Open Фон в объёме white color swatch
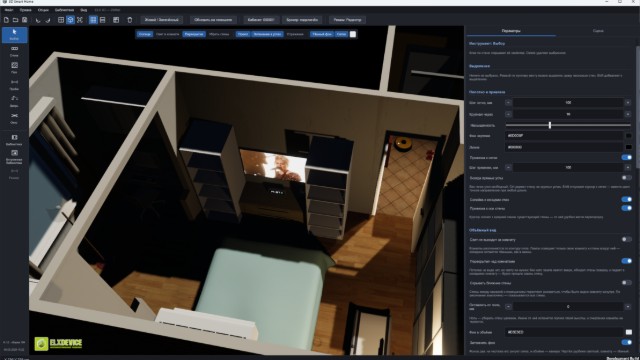 tap(629, 332)
